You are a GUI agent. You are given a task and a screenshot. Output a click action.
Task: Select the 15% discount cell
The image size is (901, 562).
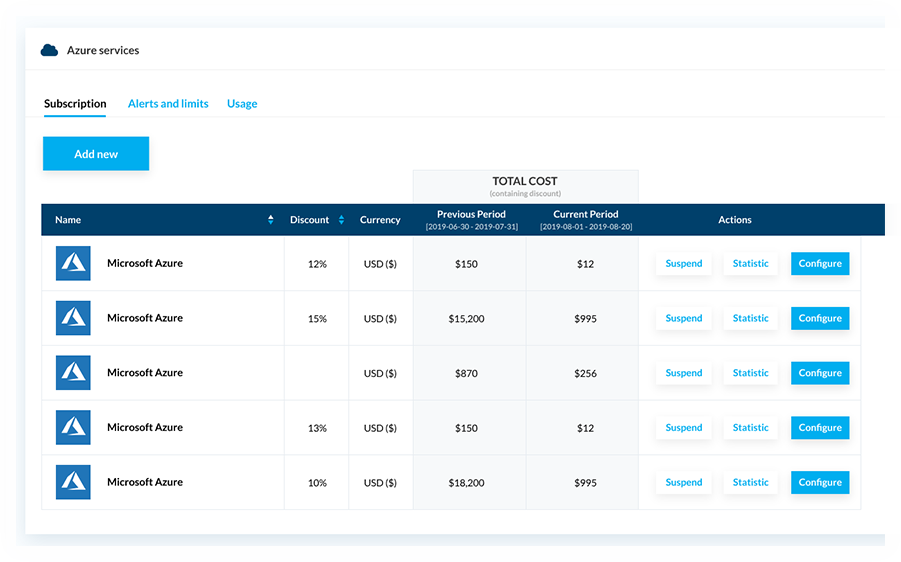point(317,318)
